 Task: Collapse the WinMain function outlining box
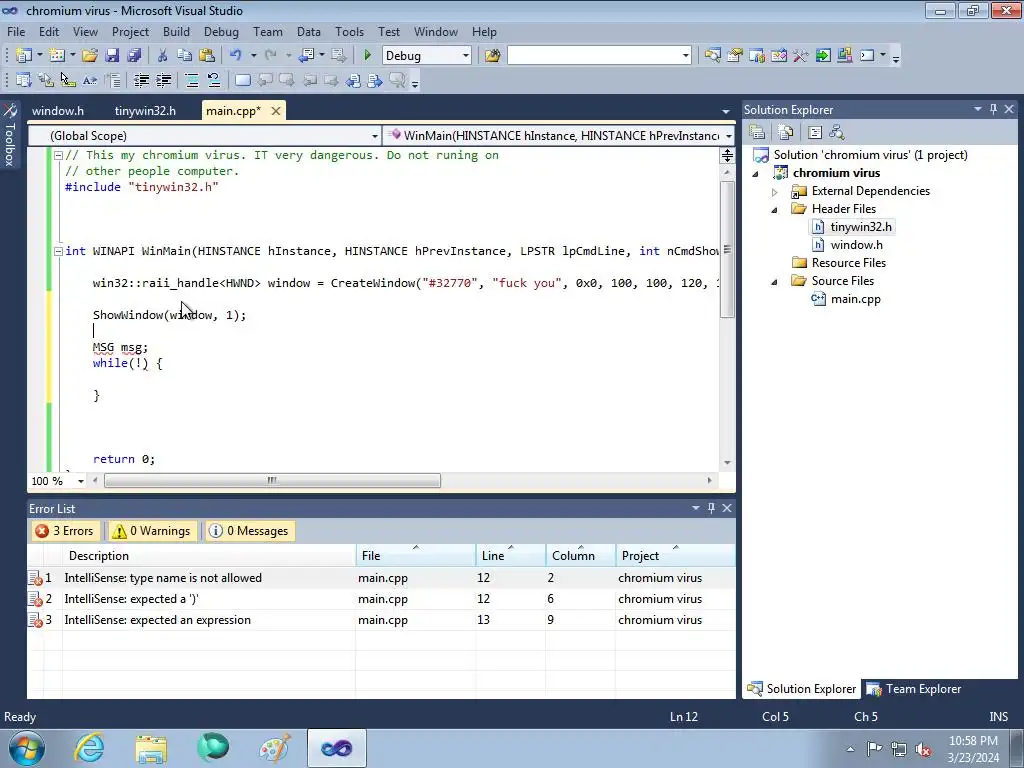58,251
